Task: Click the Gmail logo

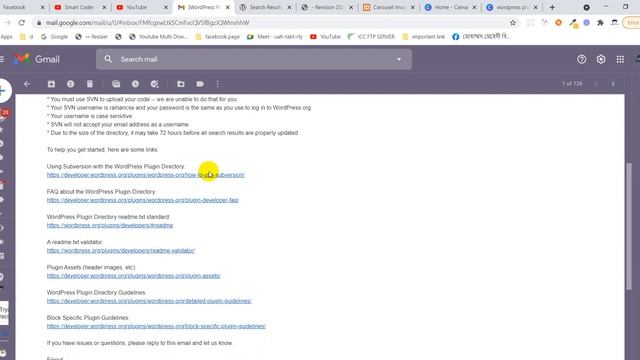Action: (36, 59)
